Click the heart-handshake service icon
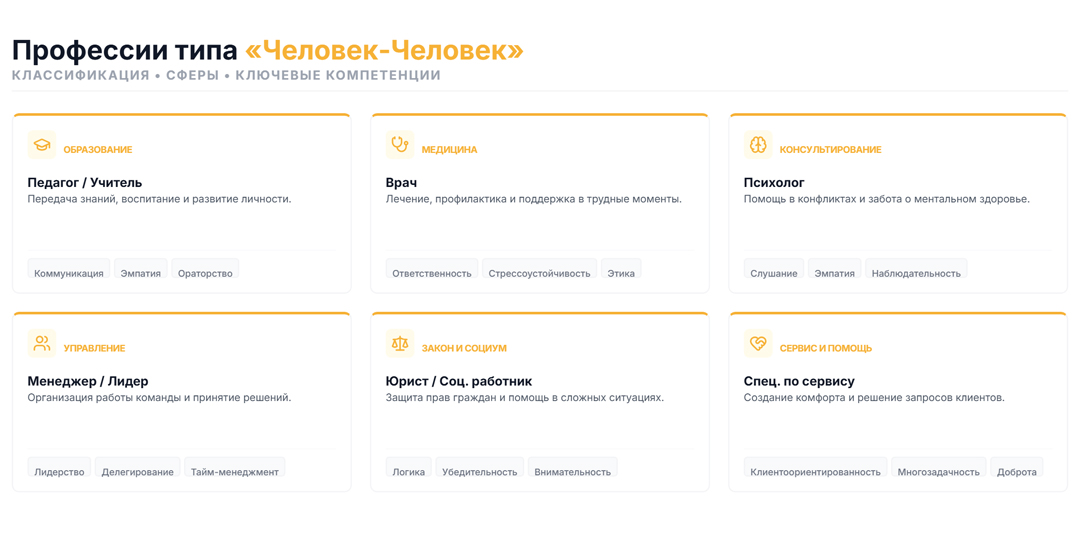Screen dimensions: 1080x539 pyautogui.click(x=757, y=344)
